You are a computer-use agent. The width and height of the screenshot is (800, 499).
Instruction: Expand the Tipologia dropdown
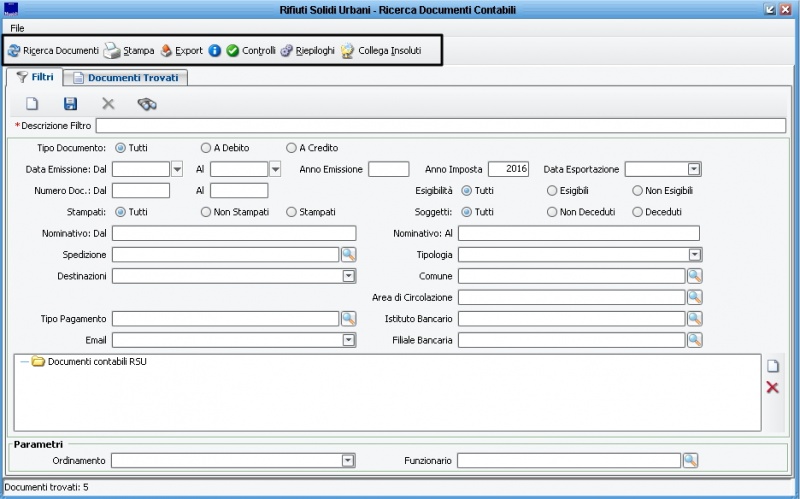coord(694,255)
